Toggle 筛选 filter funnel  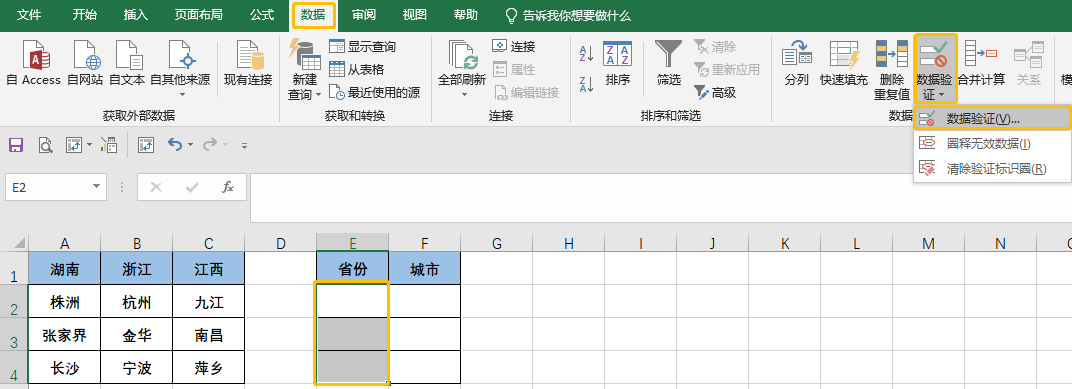coord(669,64)
